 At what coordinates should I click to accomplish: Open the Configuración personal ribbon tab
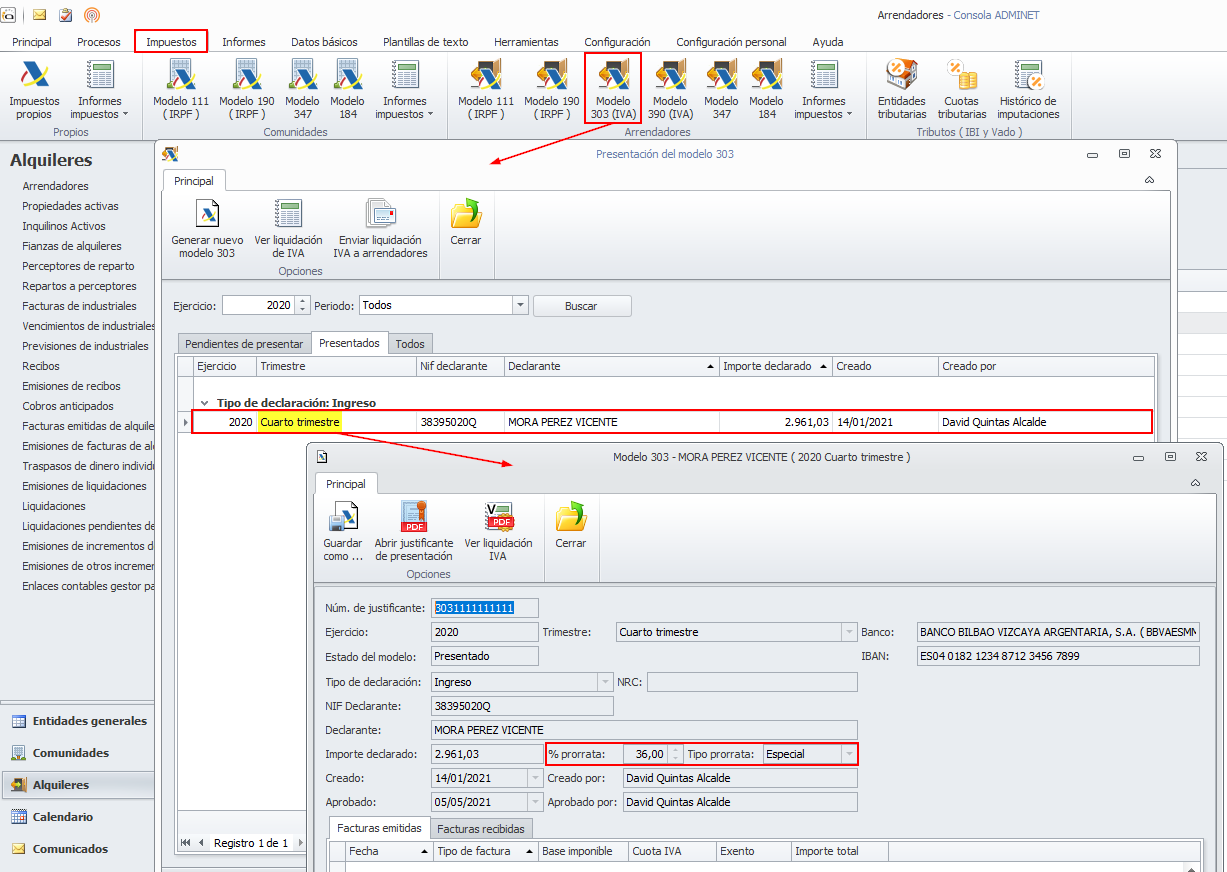coord(731,42)
